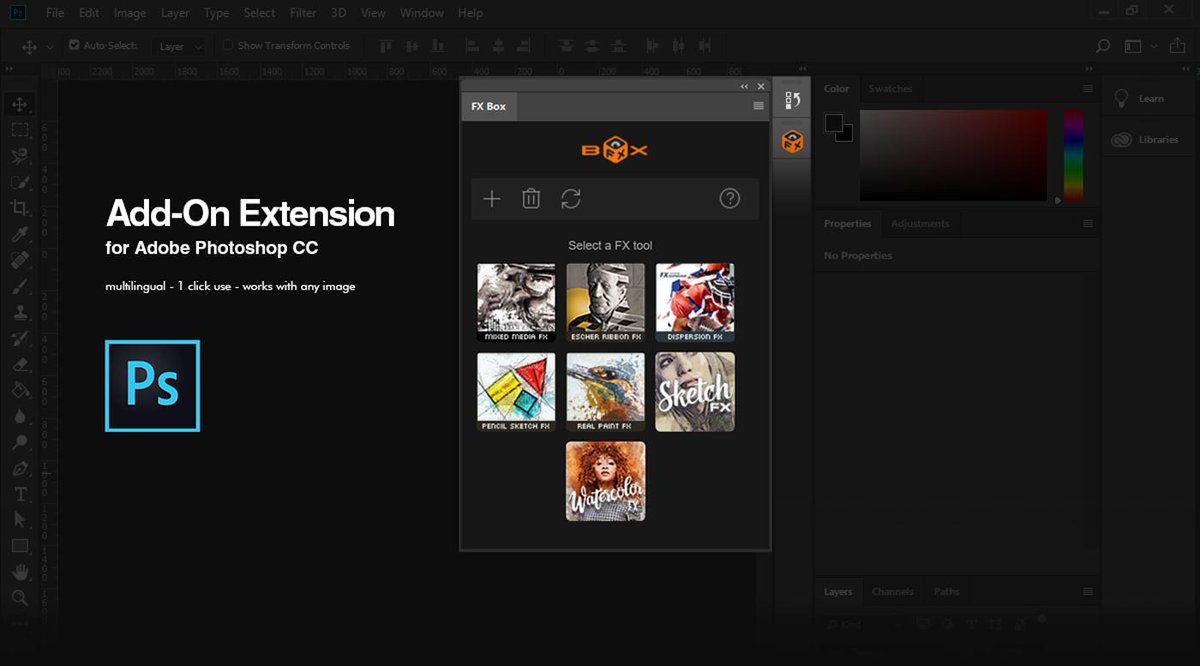Open the FX Box help question mark
1200x666 pixels.
(730, 198)
